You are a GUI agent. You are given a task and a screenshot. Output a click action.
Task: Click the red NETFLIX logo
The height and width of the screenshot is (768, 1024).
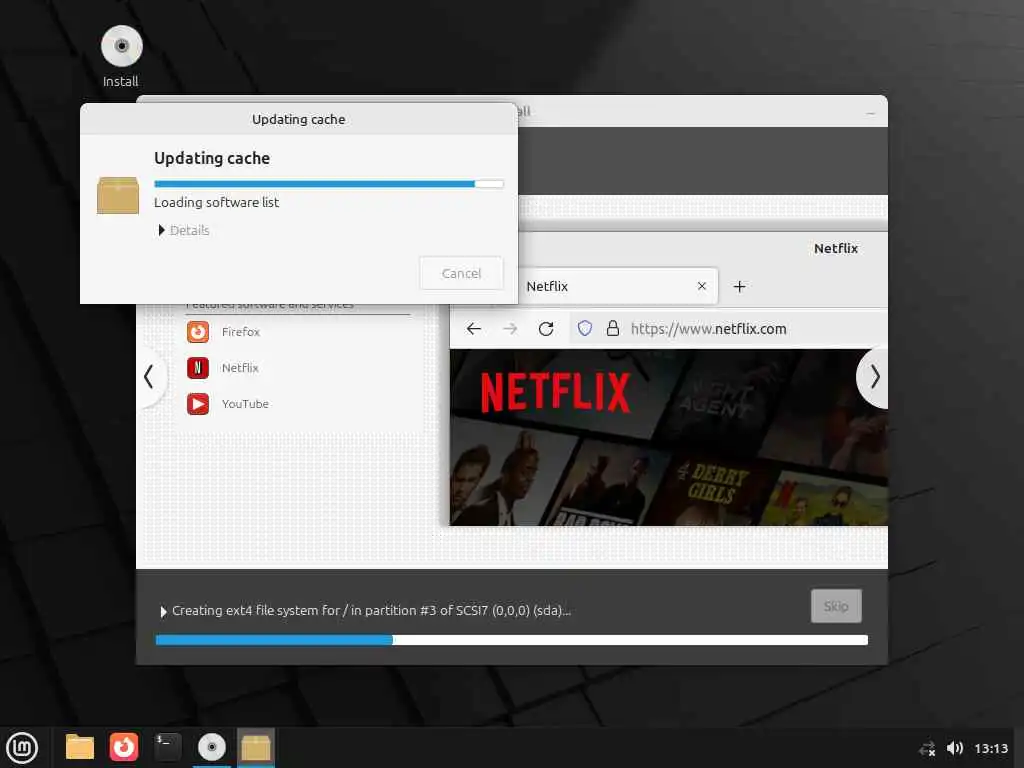556,392
